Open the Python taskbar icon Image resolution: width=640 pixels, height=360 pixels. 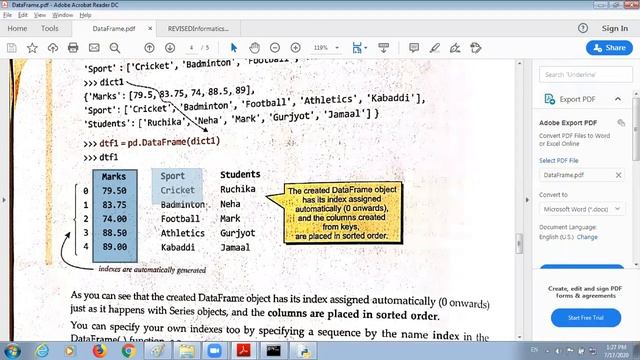tap(303, 351)
